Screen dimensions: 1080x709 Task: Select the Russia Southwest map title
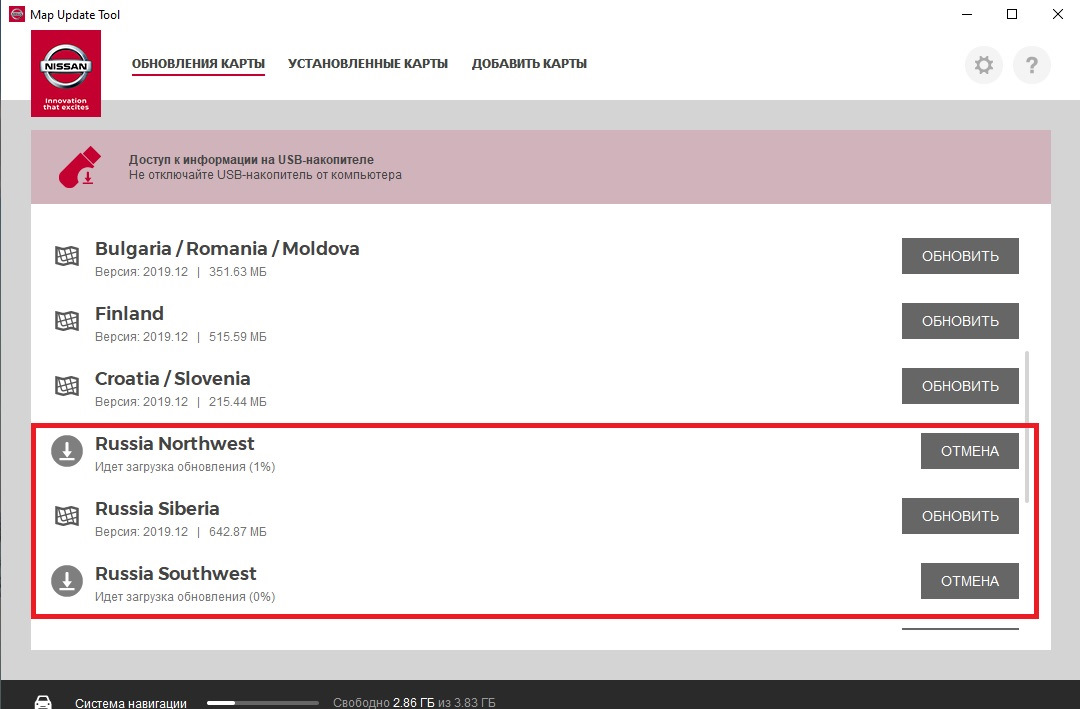click(x=176, y=573)
